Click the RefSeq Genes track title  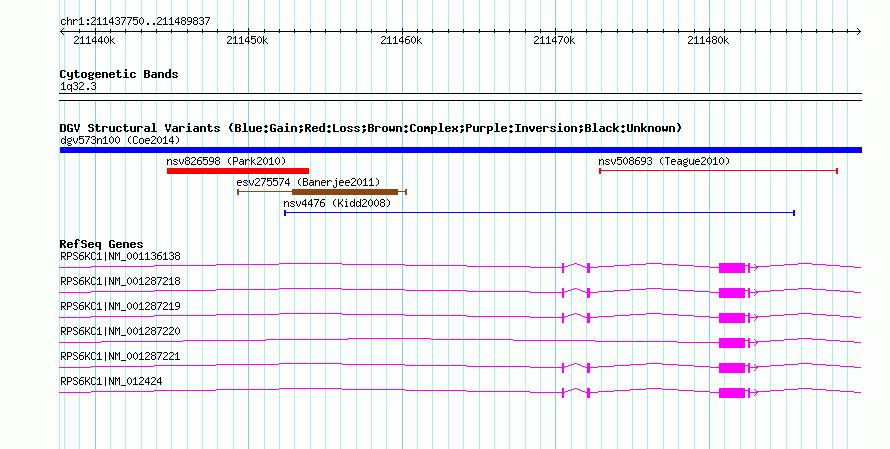[x=102, y=244]
